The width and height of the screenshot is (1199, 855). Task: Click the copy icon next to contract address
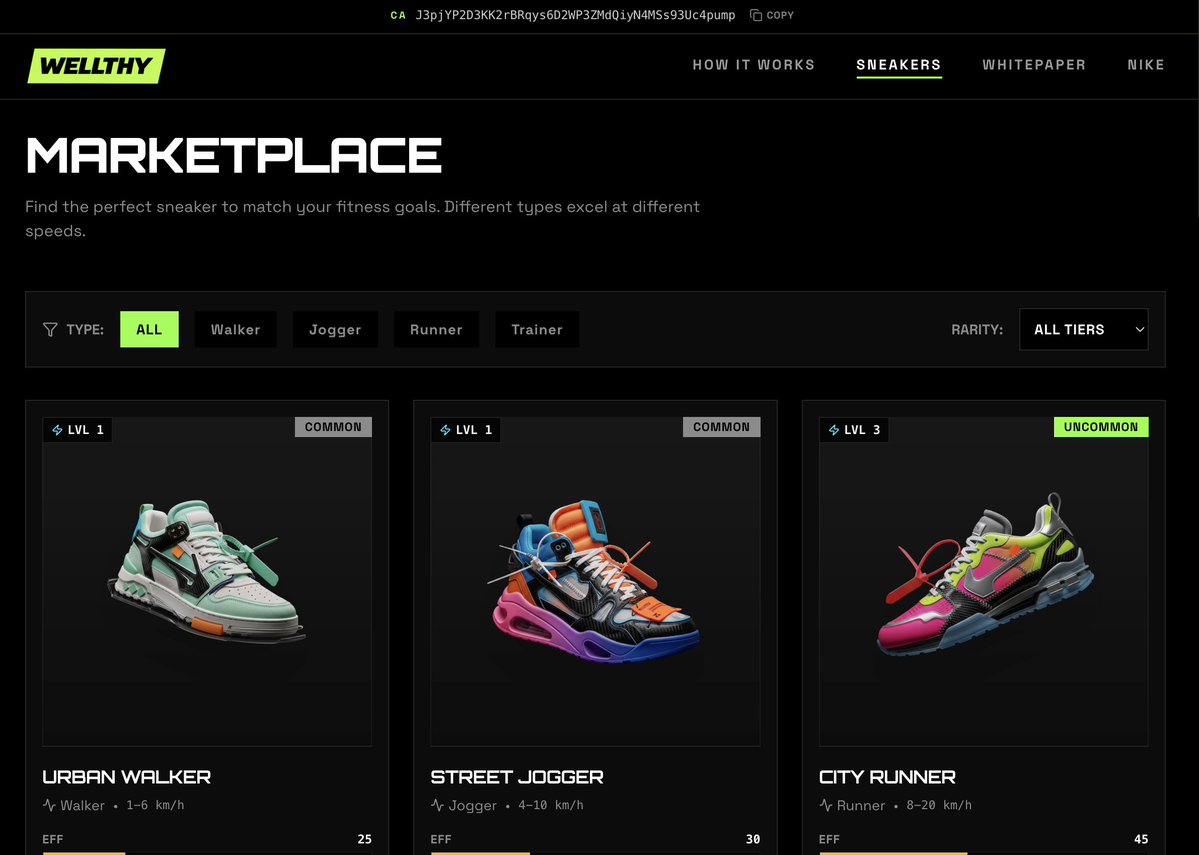pyautogui.click(x=755, y=15)
